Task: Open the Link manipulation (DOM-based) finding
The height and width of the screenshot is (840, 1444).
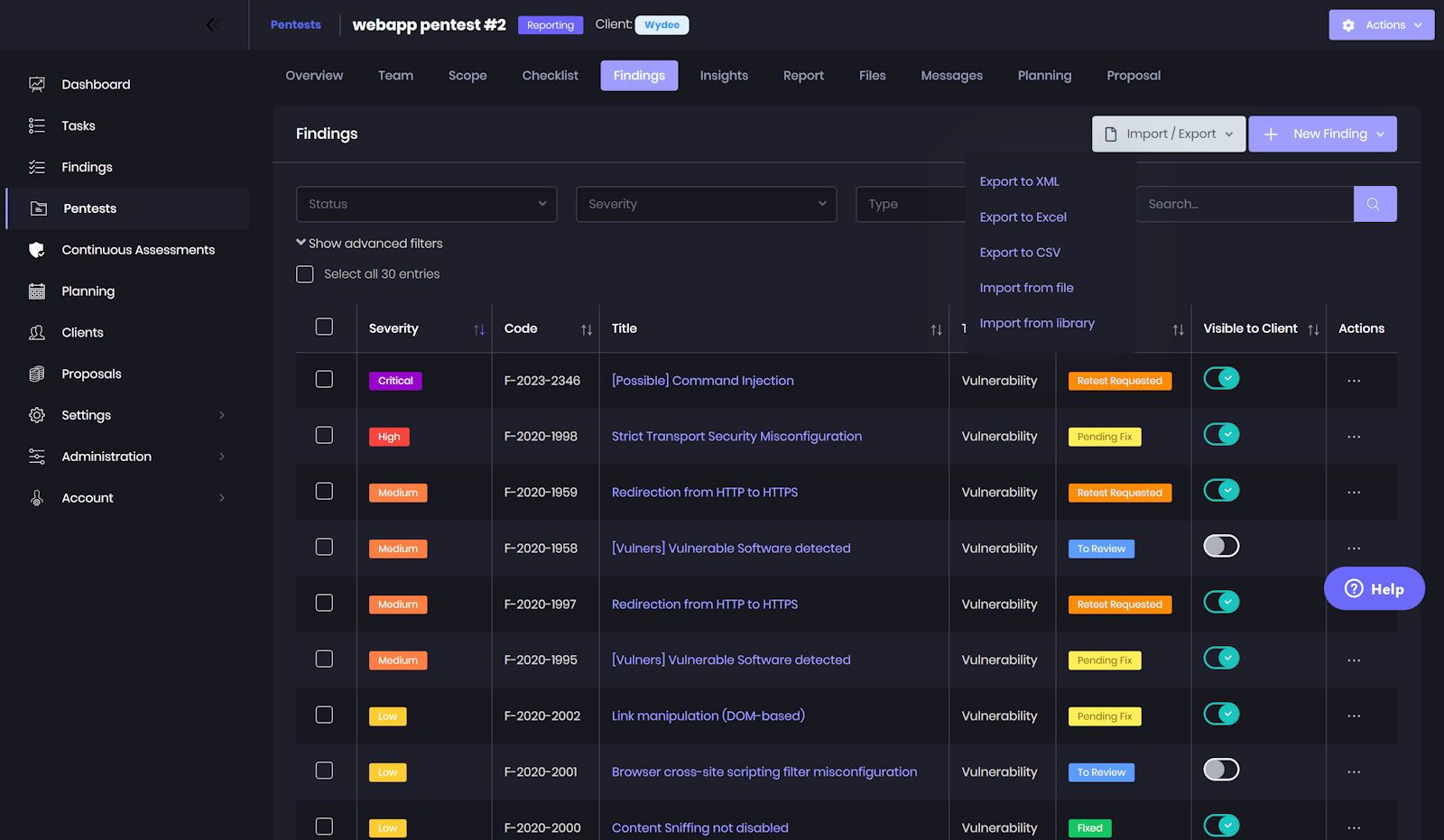Action: coord(708,716)
